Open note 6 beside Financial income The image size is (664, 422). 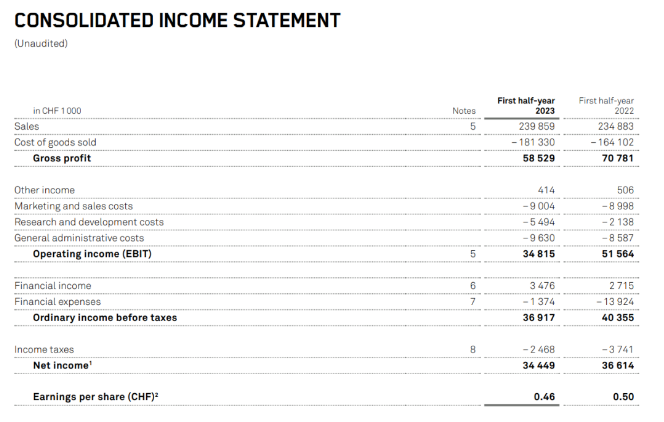pyautogui.click(x=472, y=286)
